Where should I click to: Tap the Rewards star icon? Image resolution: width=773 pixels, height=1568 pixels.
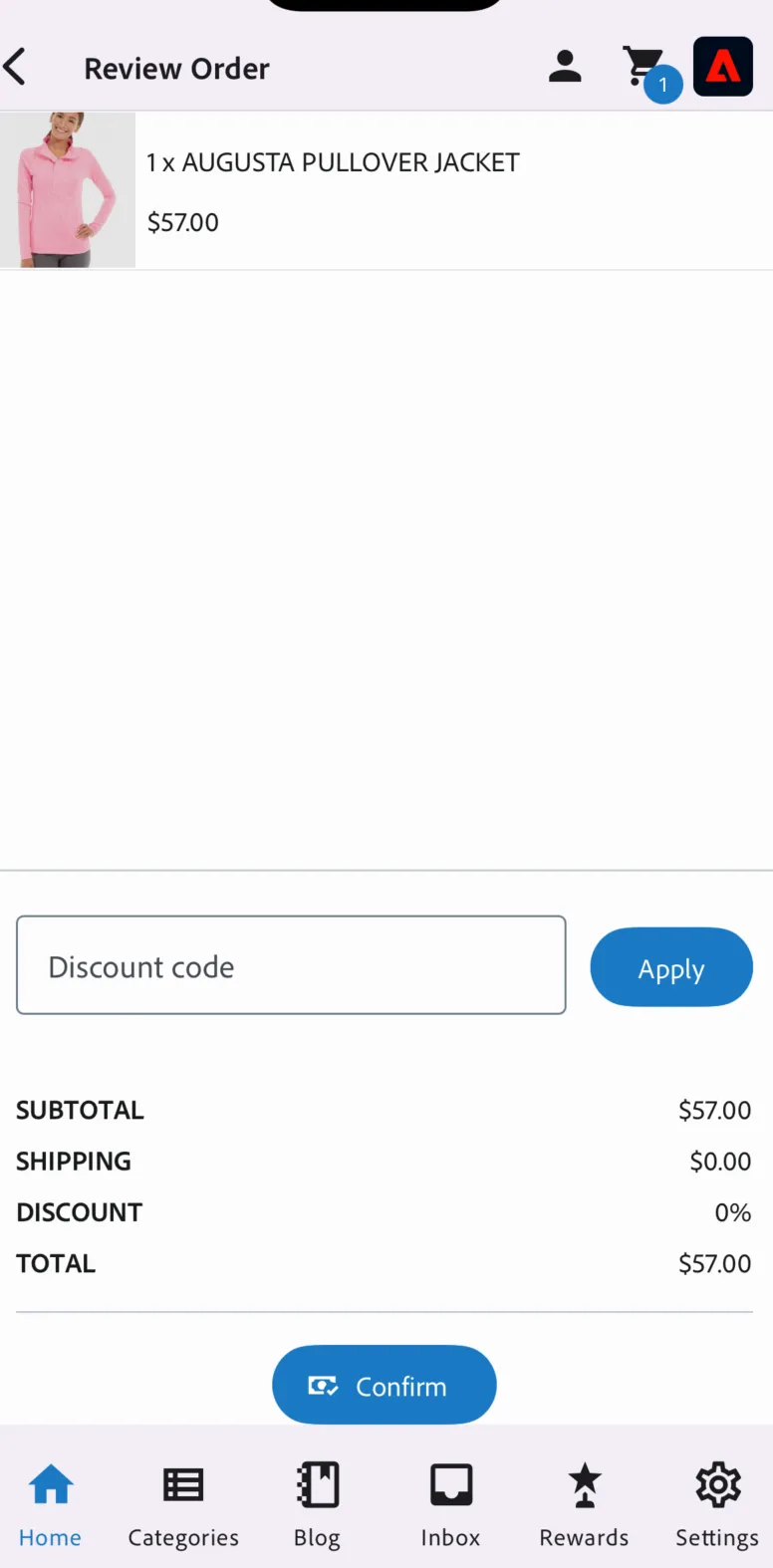pos(585,1484)
